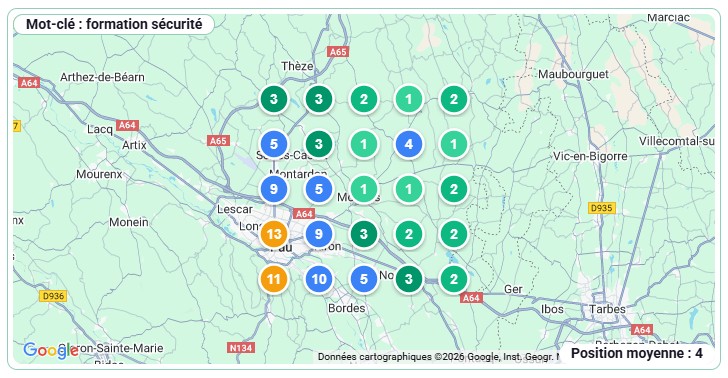The height and width of the screenshot is (378, 728).
Task: Click the Tarbes city label
Action: tap(607, 309)
